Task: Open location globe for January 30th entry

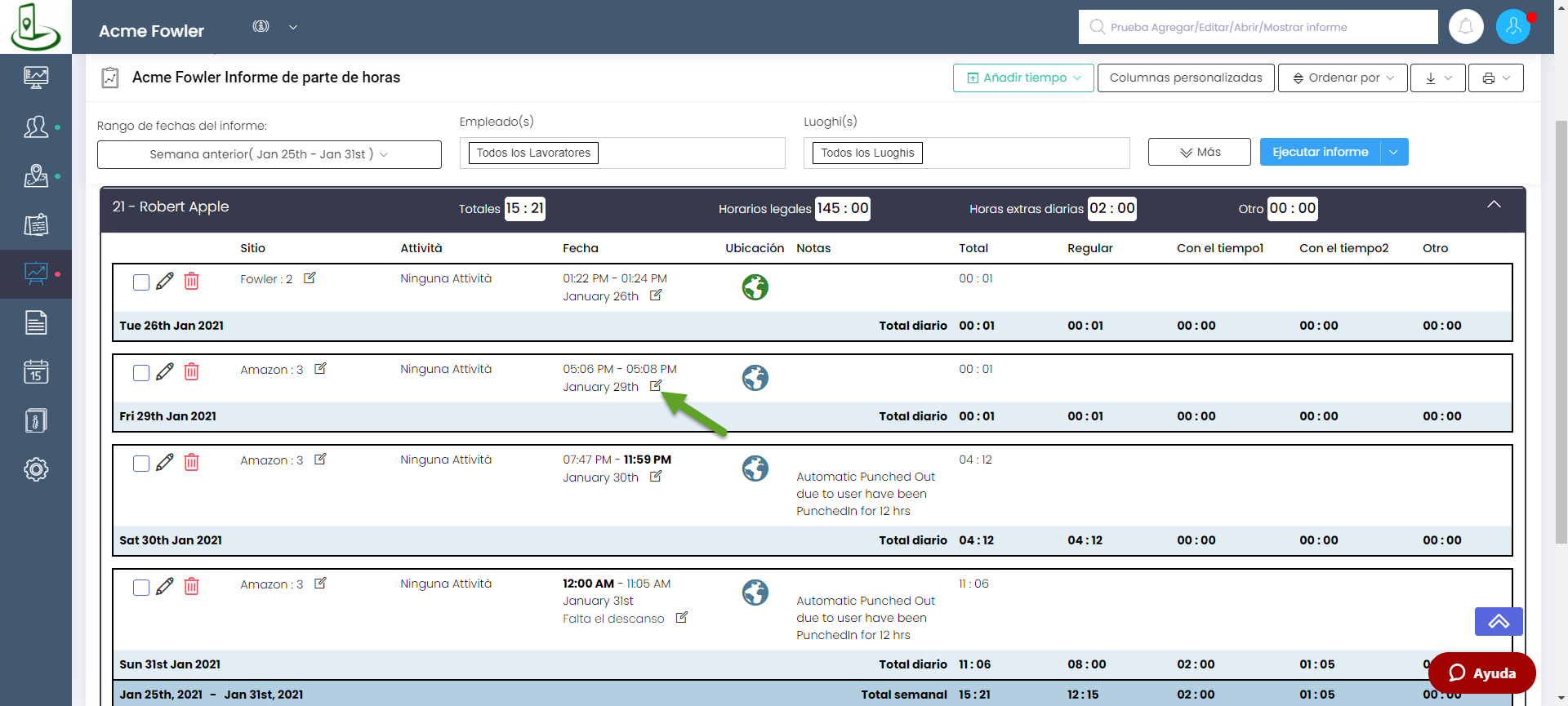Action: [x=755, y=468]
